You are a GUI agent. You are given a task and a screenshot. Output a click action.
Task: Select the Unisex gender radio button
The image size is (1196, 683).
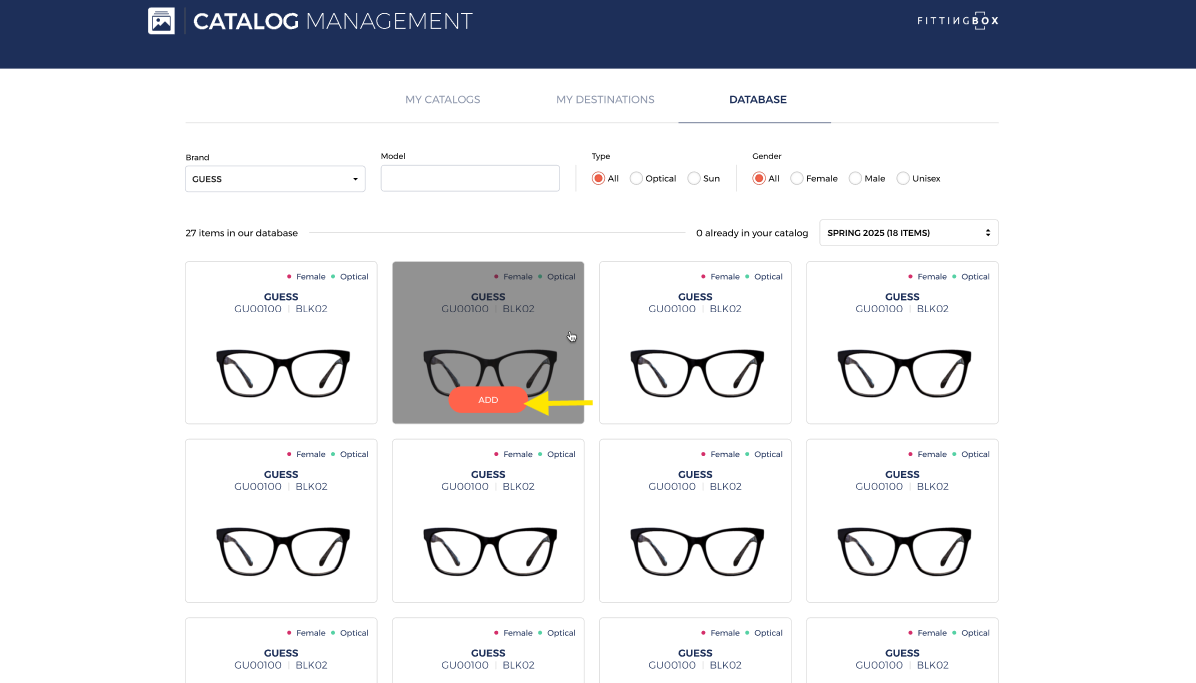[x=903, y=179]
